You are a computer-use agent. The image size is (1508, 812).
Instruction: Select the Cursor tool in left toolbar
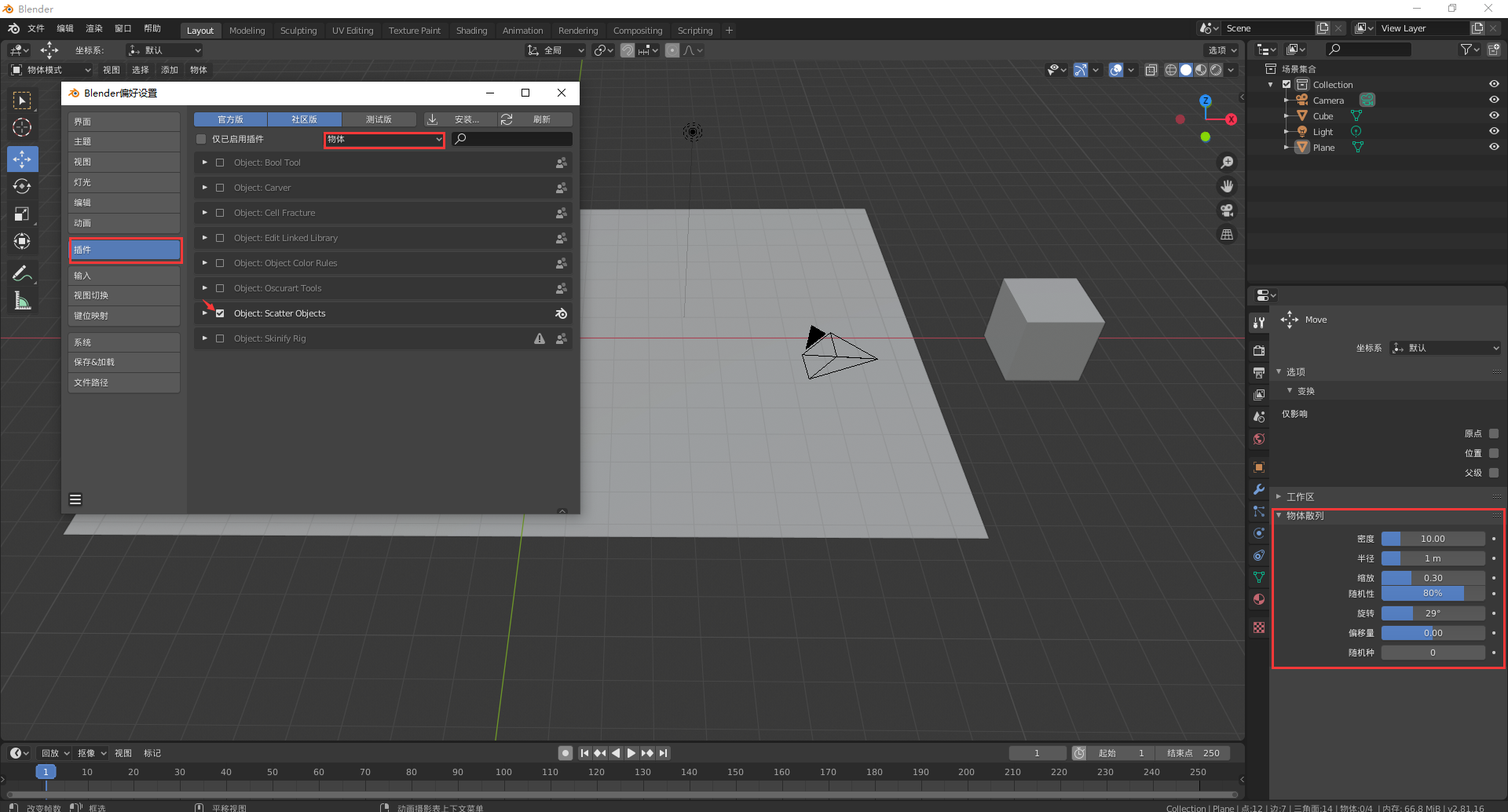22,127
